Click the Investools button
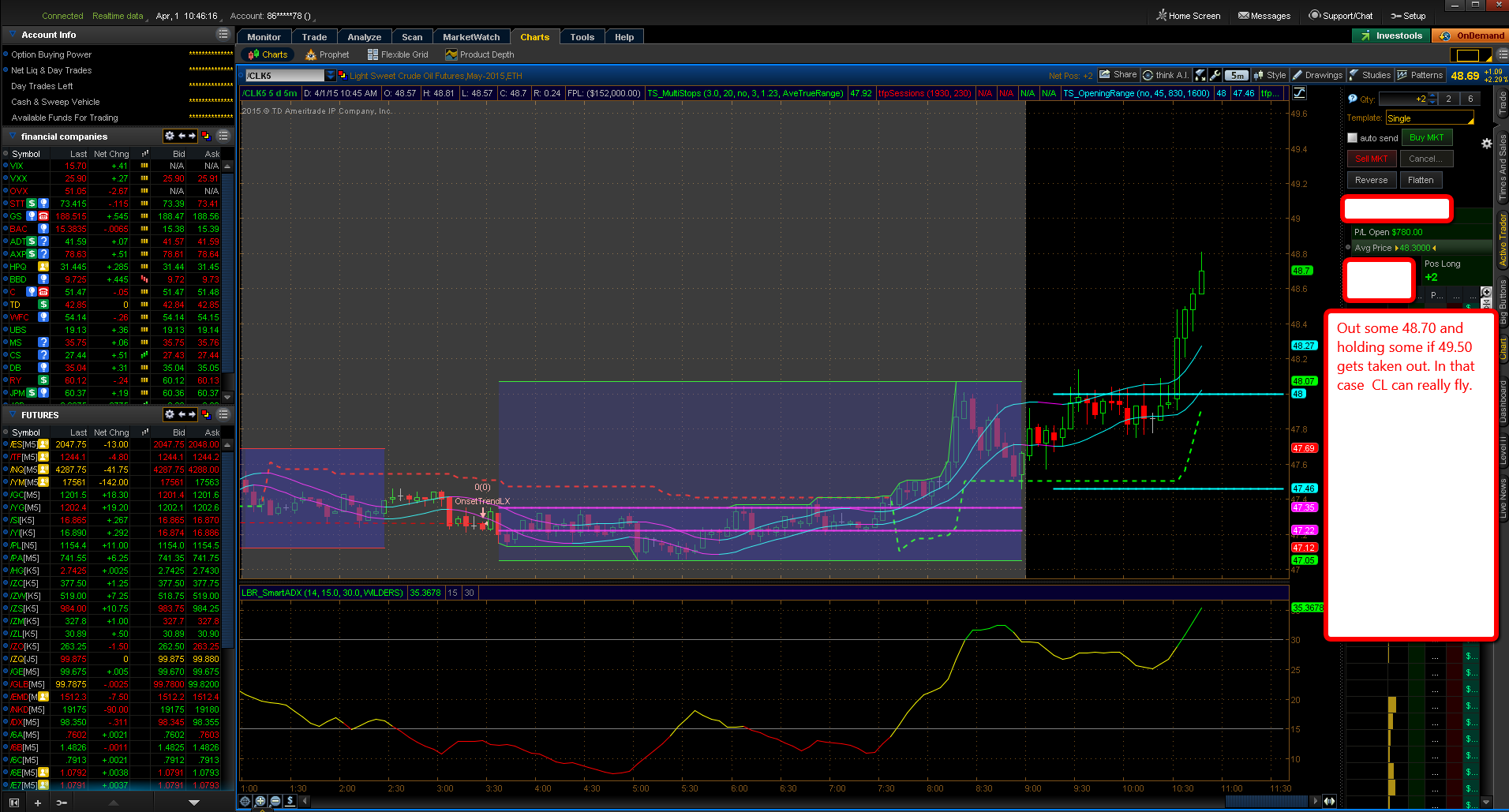This screenshot has height=812, width=1509. coord(1391,36)
